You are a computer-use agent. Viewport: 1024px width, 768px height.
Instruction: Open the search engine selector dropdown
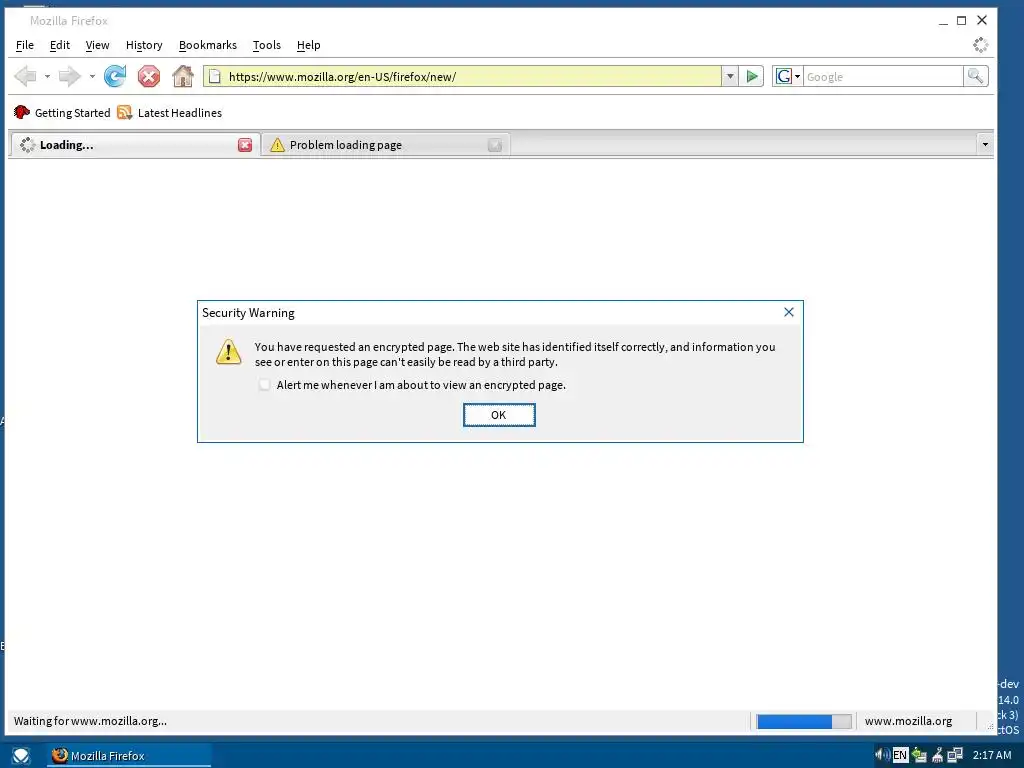(788, 76)
